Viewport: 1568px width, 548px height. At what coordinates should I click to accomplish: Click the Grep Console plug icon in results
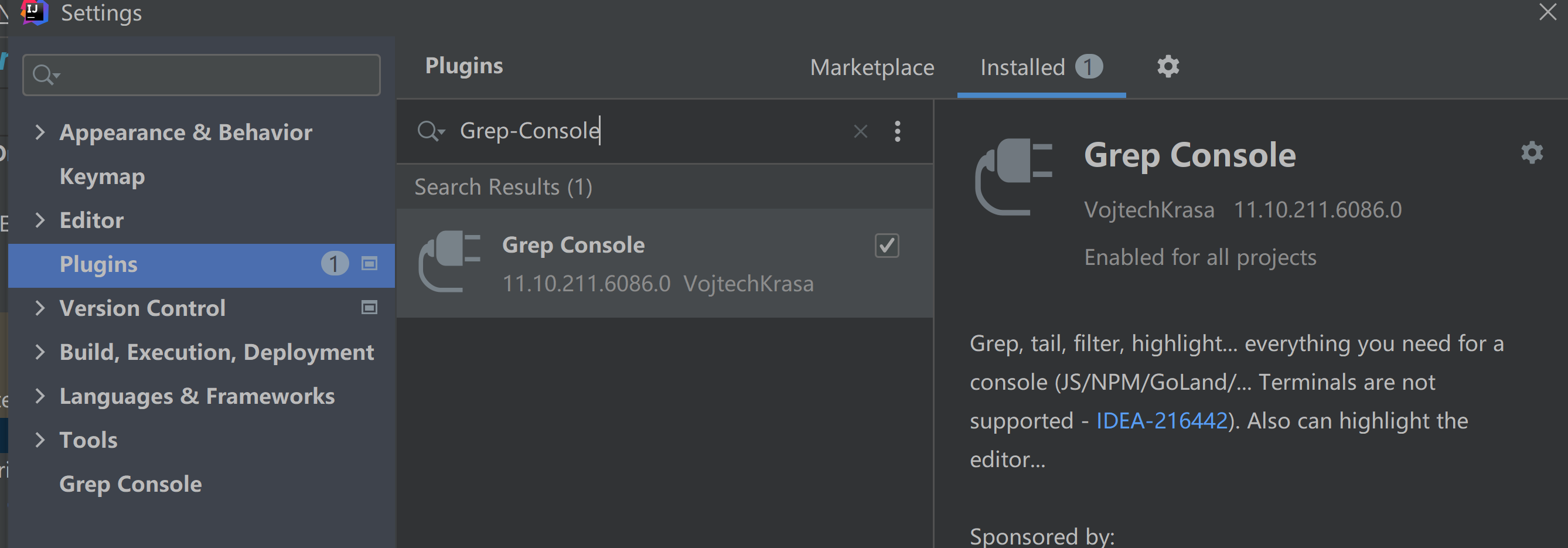[449, 262]
